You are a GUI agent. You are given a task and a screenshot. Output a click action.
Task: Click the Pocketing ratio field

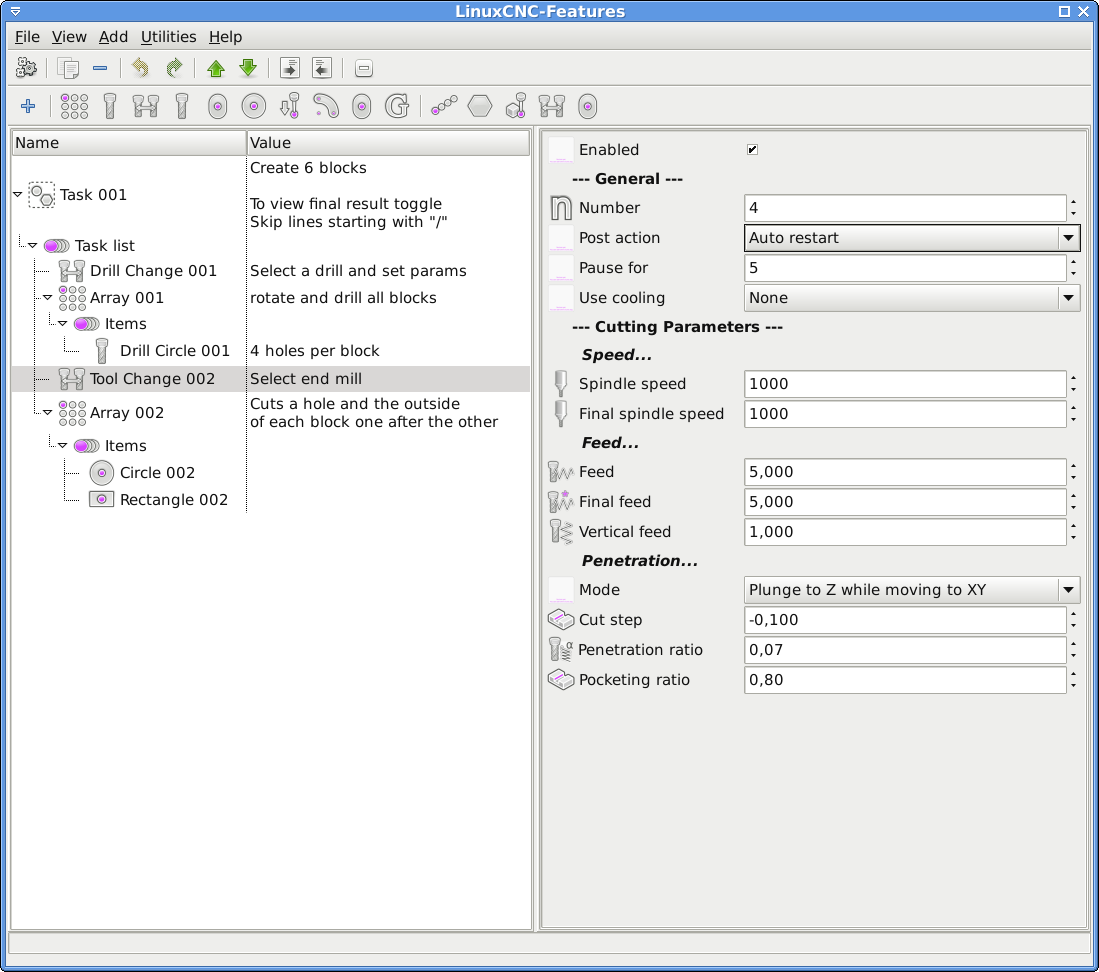tap(905, 680)
